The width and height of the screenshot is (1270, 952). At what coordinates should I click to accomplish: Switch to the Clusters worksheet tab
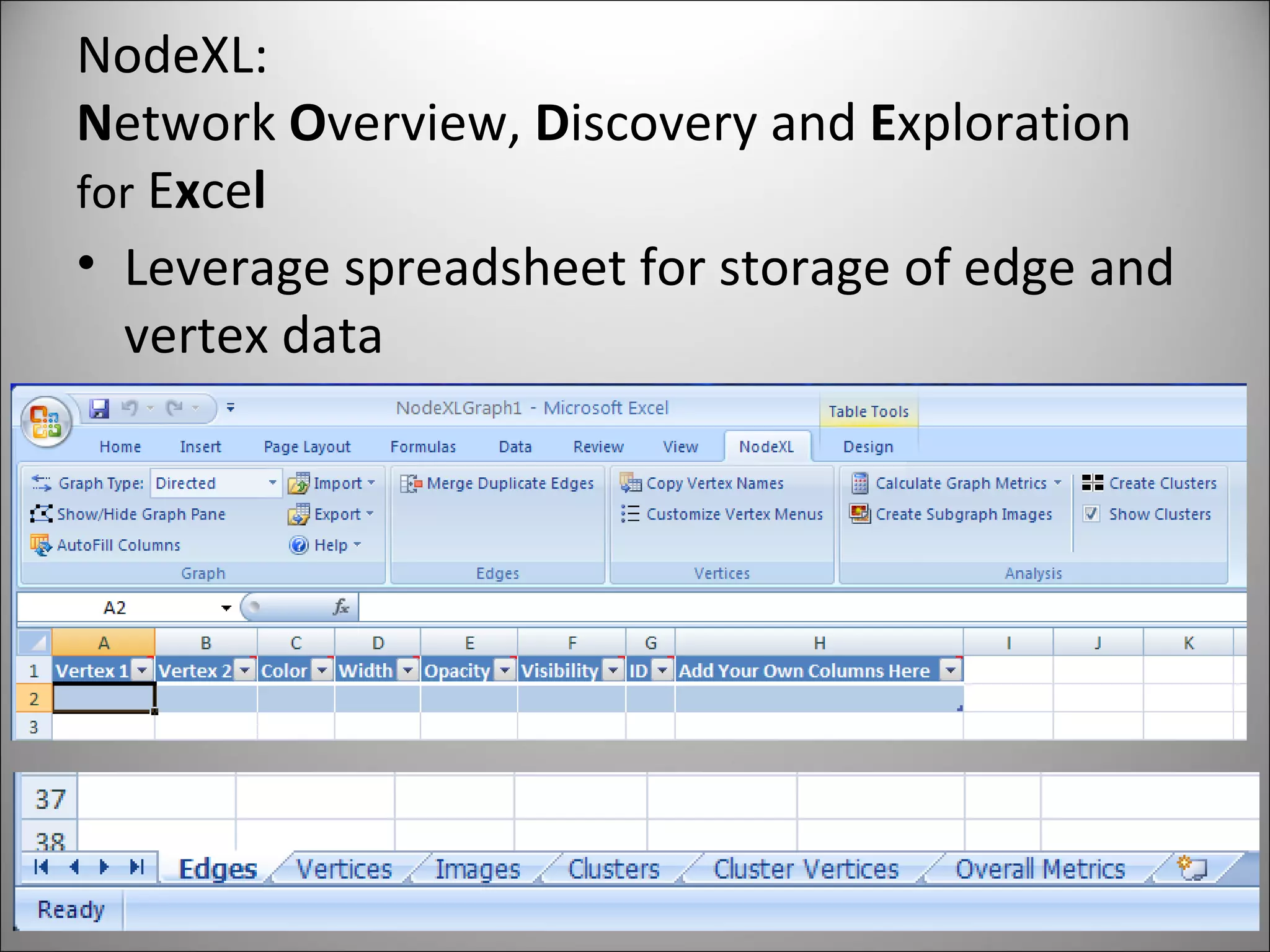coord(614,869)
